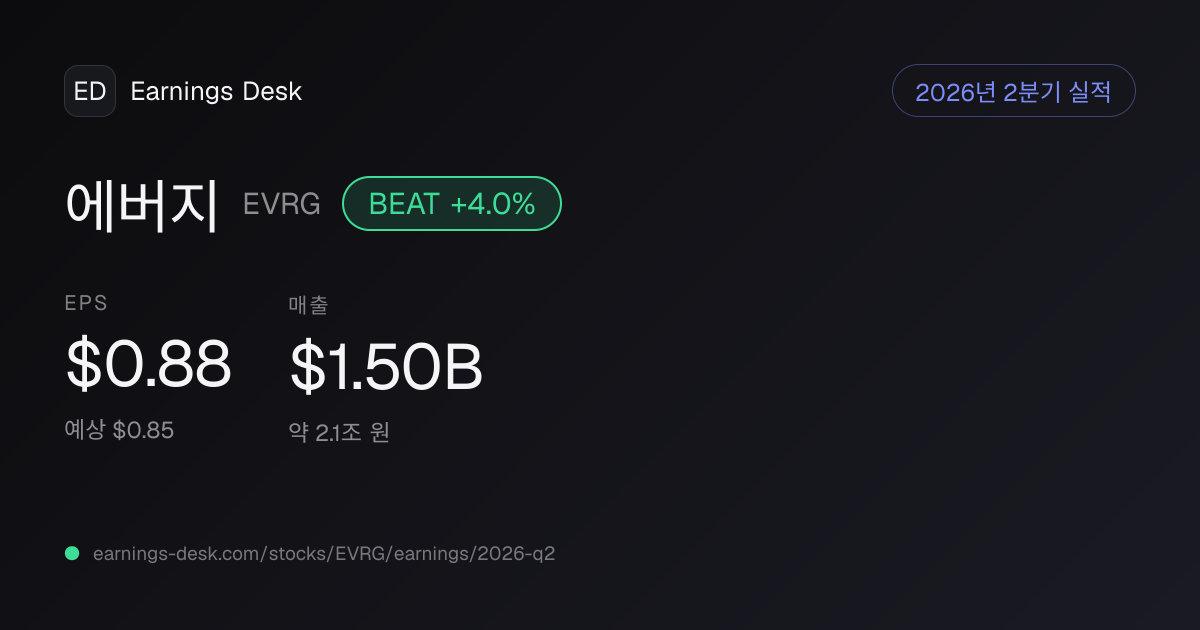The image size is (1200, 630).
Task: Click the word BEAT in the green badge
Action: (404, 204)
